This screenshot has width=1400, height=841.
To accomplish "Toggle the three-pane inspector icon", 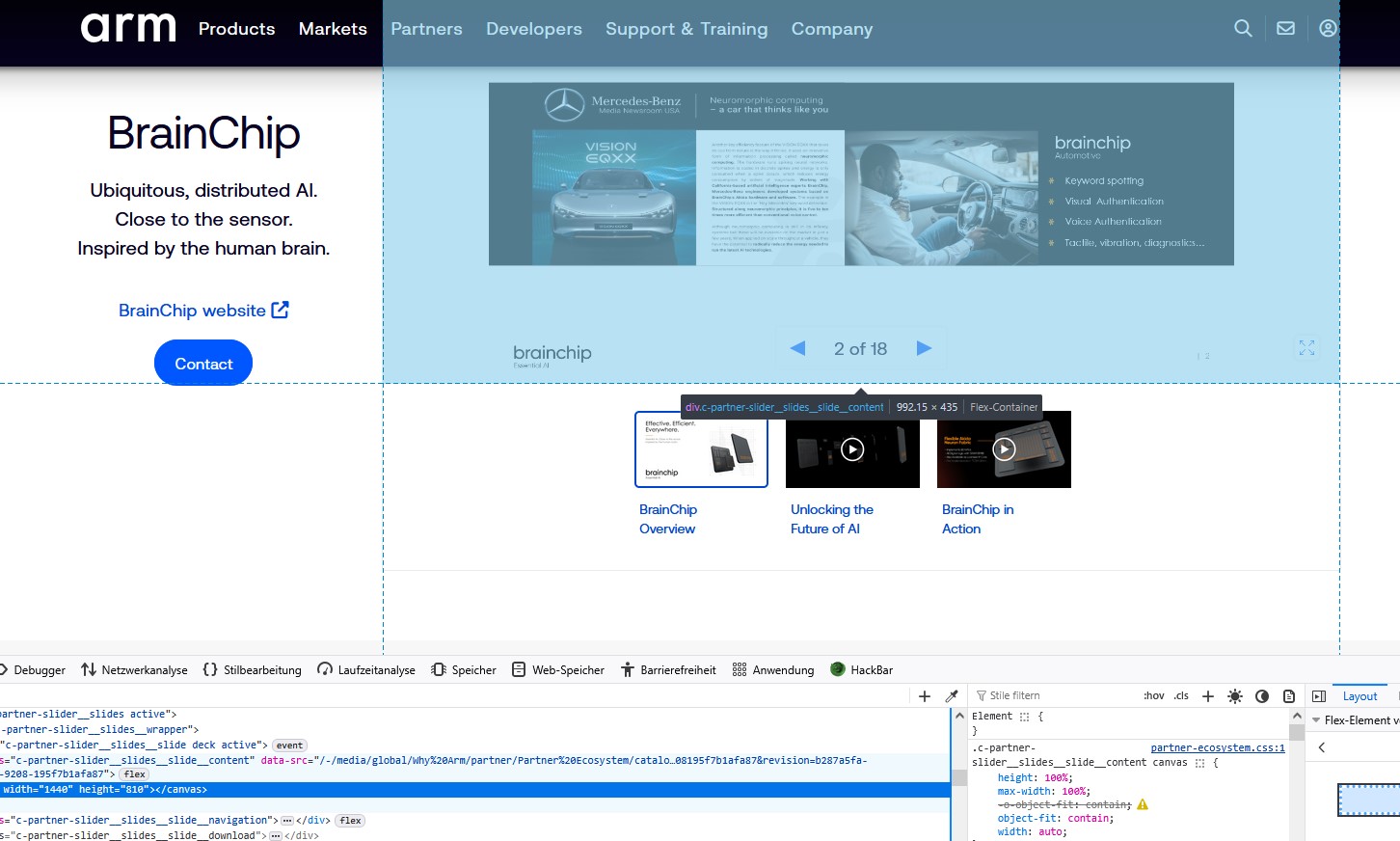I will [x=1319, y=696].
